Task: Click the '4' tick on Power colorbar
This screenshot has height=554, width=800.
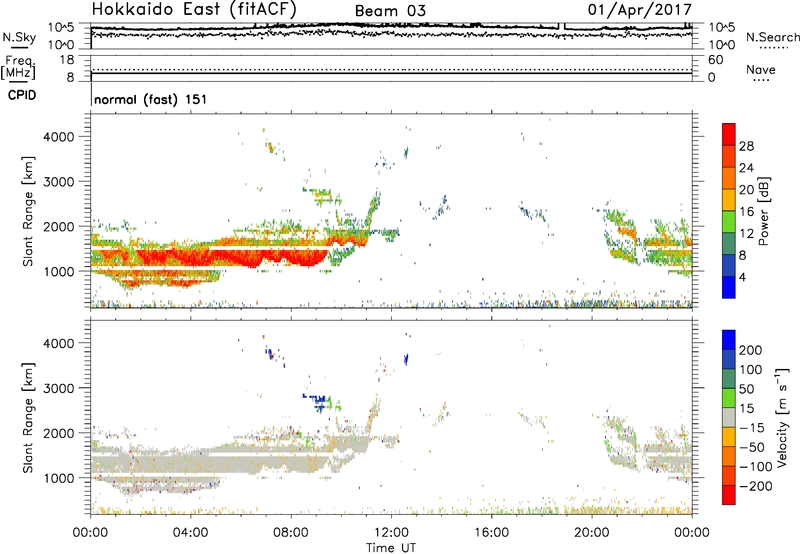Action: click(742, 277)
